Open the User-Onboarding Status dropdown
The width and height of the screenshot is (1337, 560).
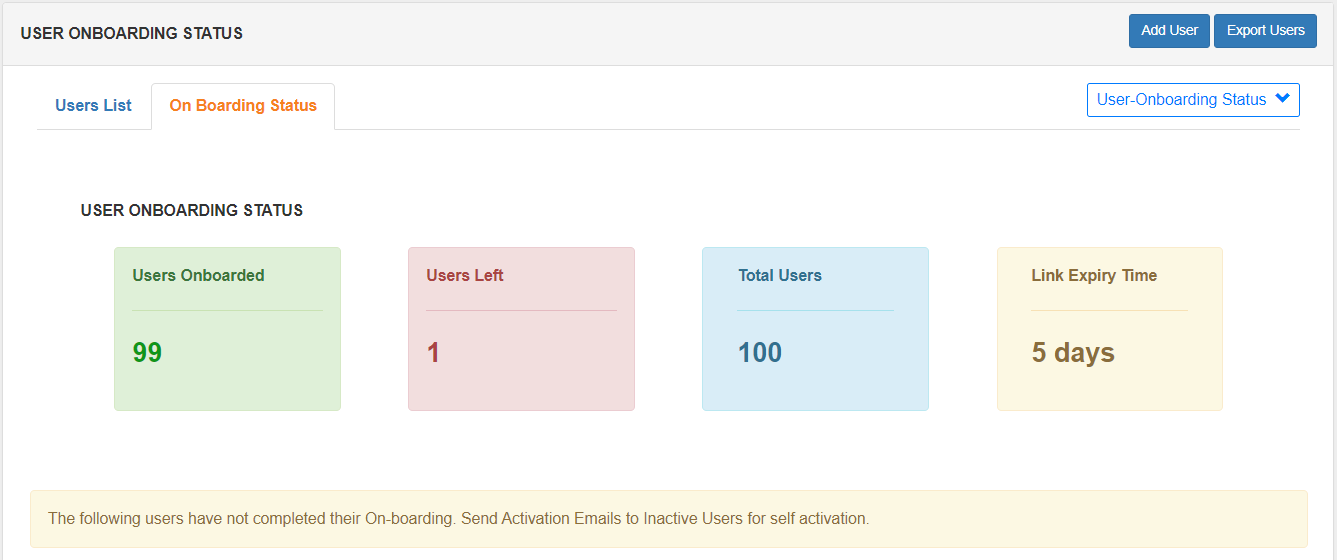1182,100
